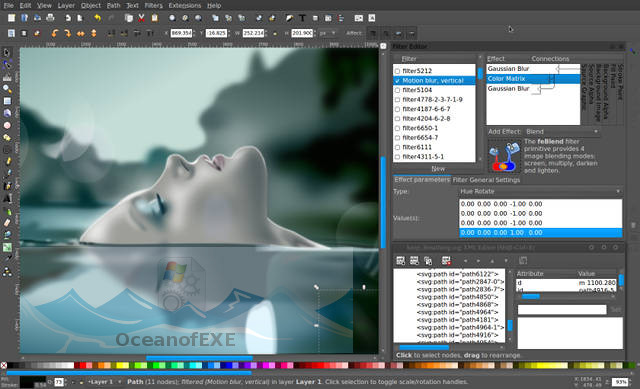Select the Tweak tool

[7, 77]
